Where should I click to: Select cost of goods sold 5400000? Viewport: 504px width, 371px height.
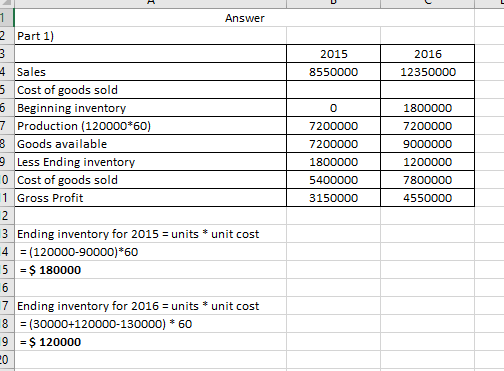pyautogui.click(x=333, y=180)
